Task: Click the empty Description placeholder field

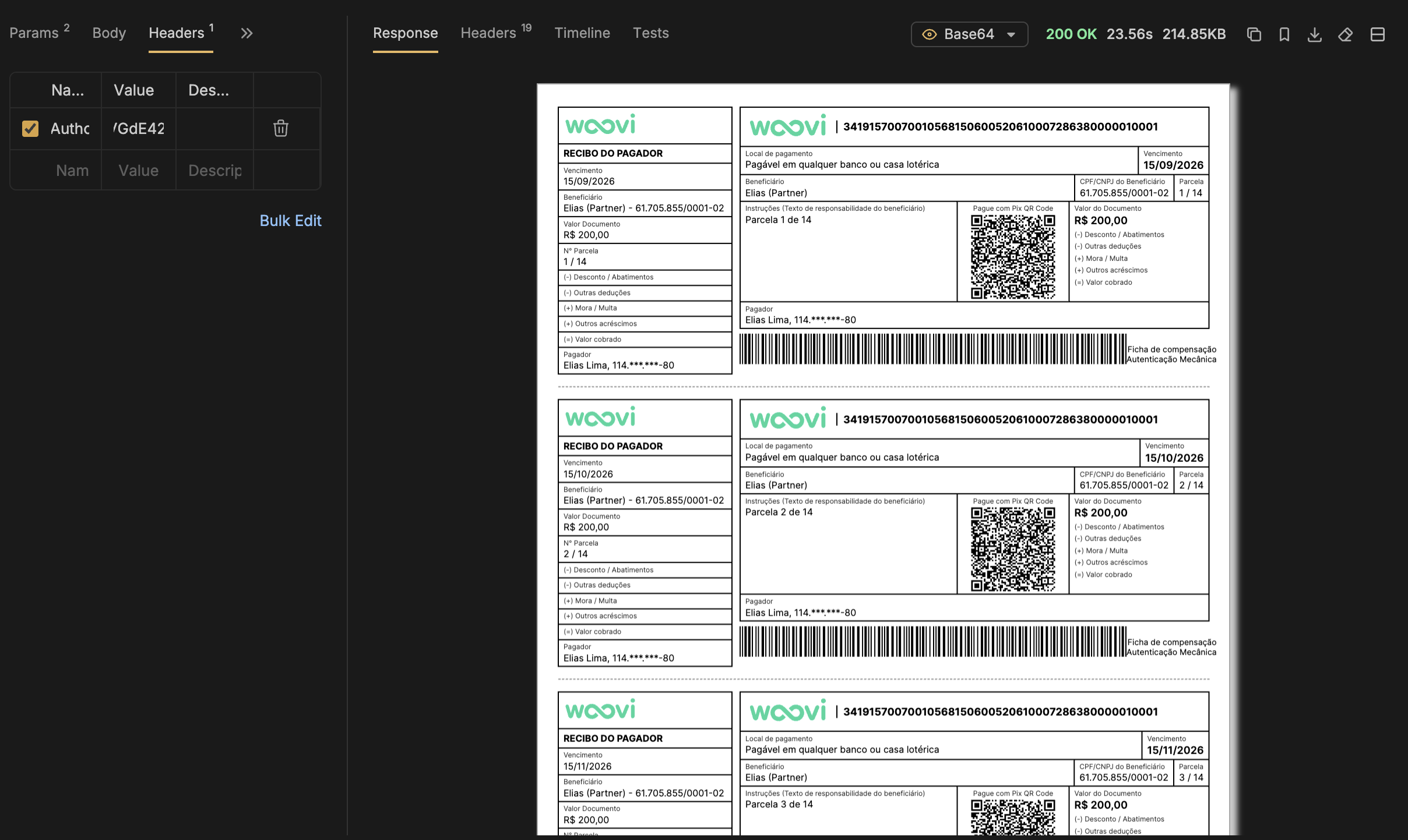Action: click(x=214, y=171)
